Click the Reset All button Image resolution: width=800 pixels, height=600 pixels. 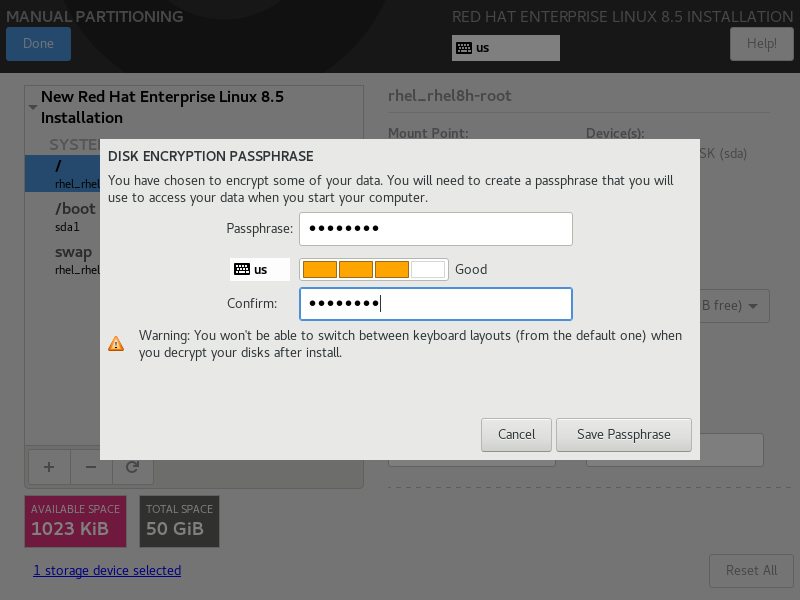752,570
